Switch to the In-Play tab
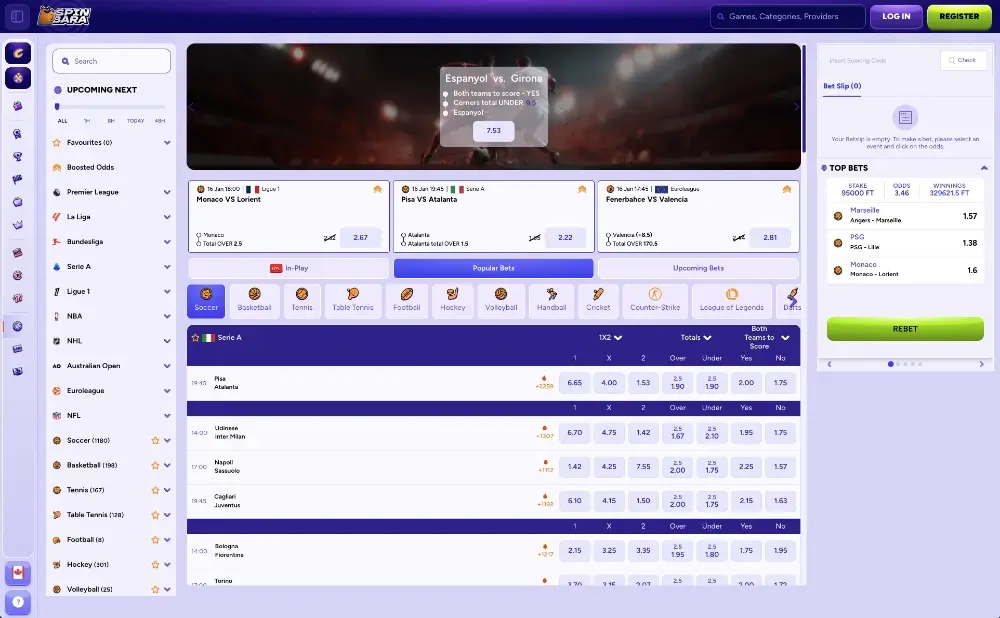1000x618 pixels. pos(288,267)
